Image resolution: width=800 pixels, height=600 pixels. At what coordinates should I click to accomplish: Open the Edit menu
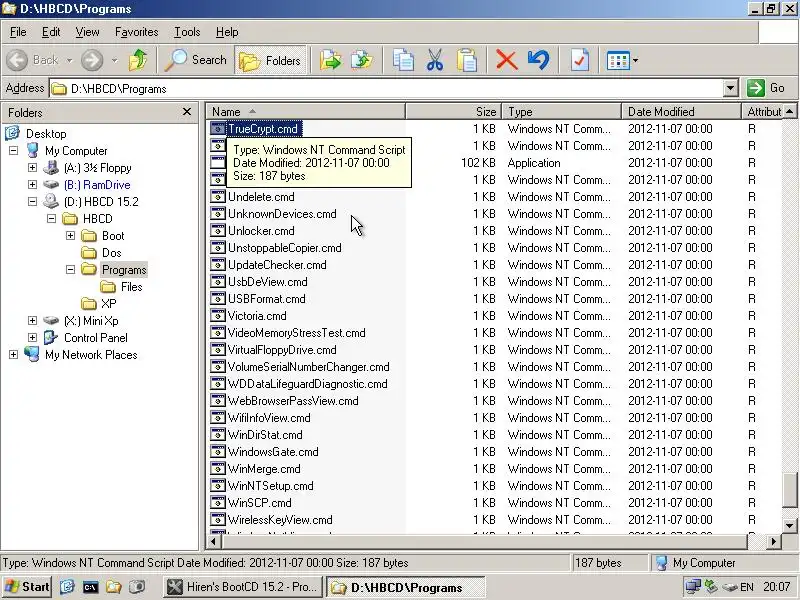[x=51, y=32]
